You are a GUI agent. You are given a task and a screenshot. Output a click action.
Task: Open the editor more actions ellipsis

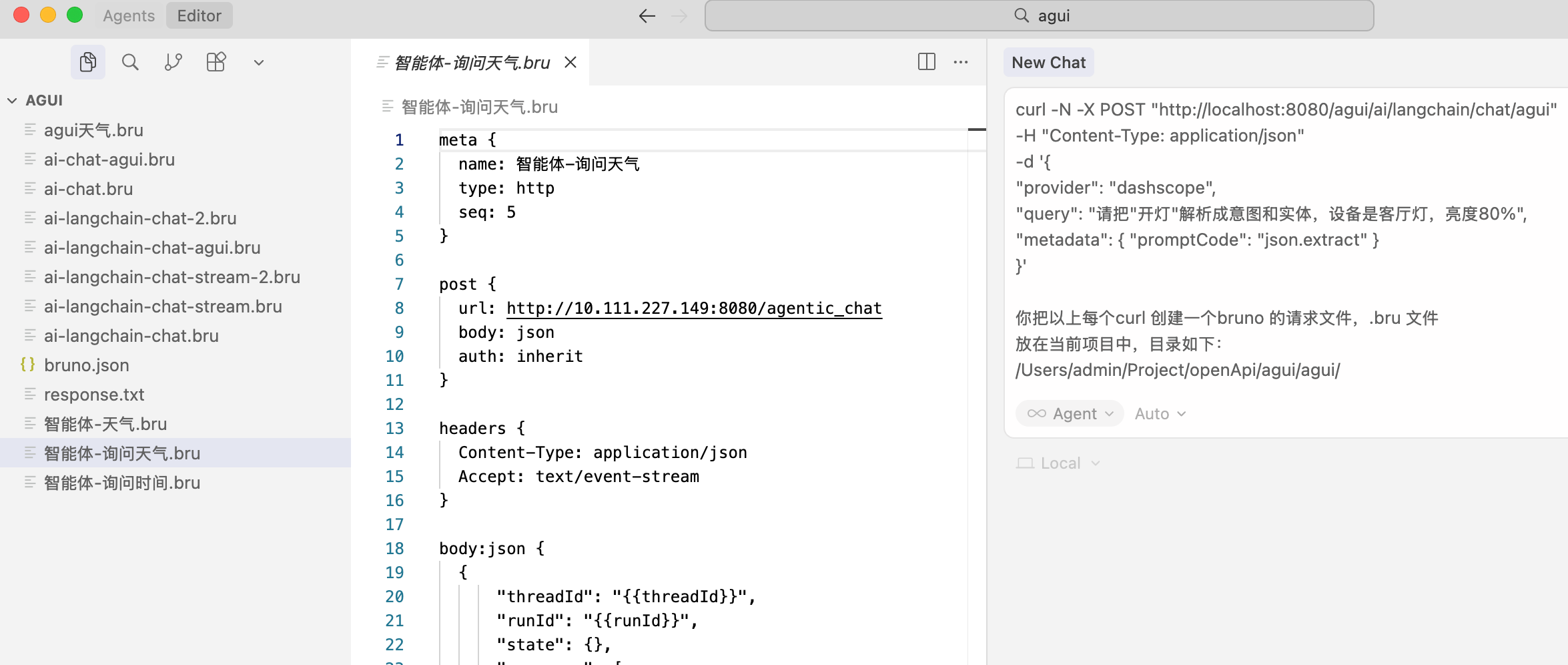(x=961, y=62)
